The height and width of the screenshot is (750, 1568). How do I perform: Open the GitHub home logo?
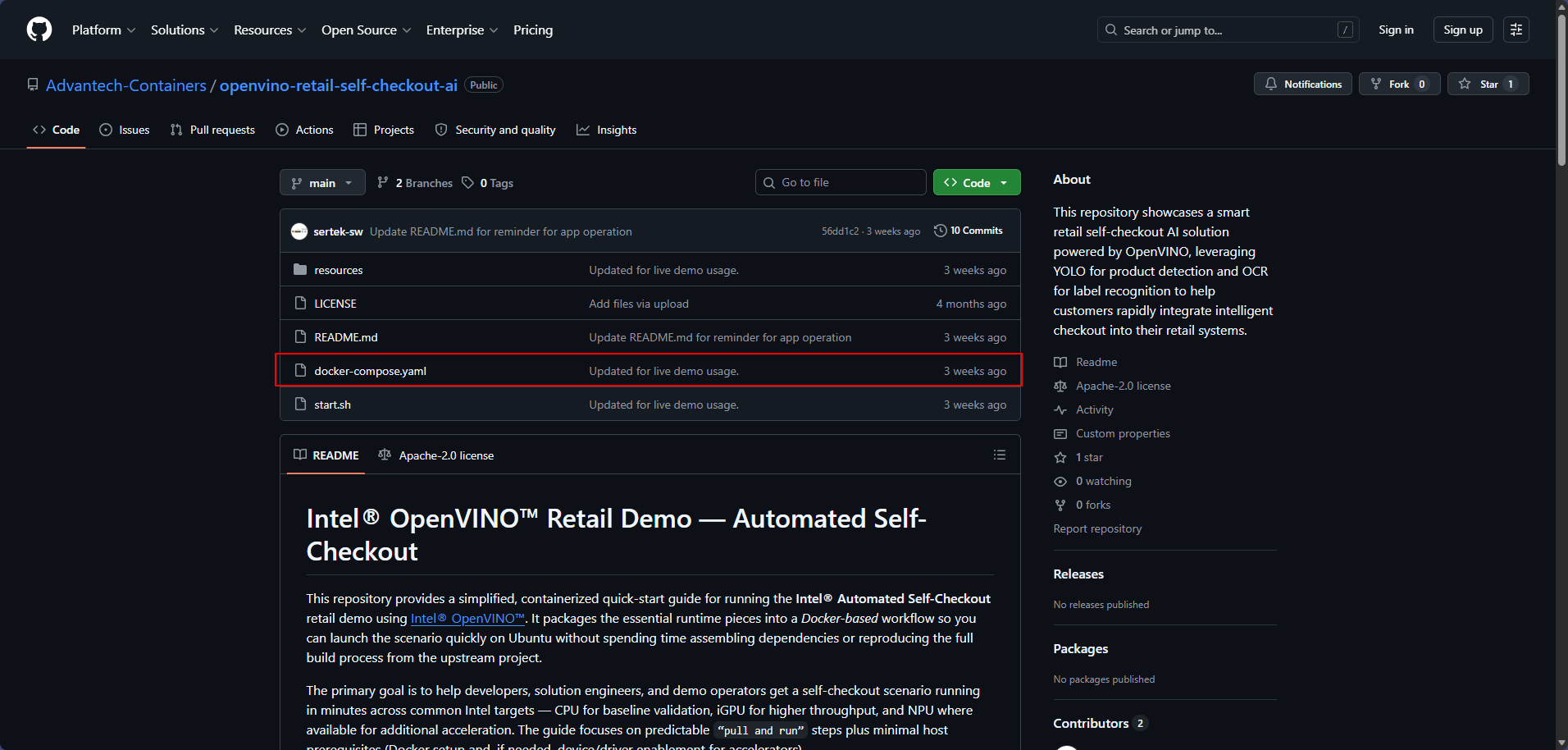(39, 30)
